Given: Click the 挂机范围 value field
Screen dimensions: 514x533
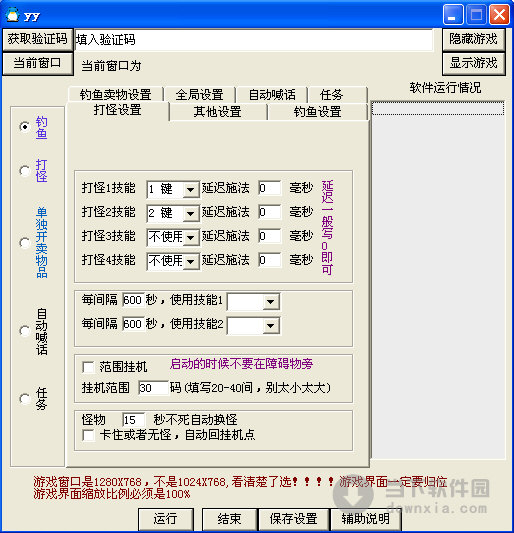Looking at the screenshot, I should pos(153,388).
